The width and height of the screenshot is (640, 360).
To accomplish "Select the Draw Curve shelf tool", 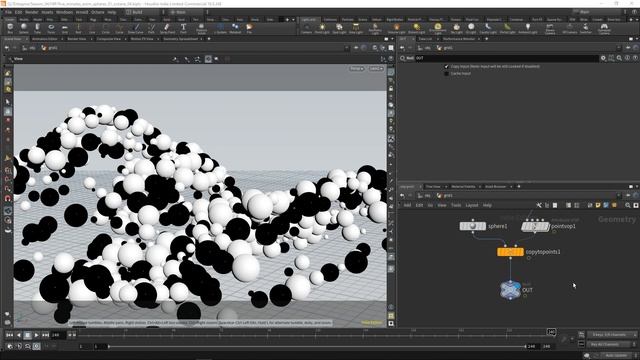I will pyautogui.click(x=136, y=28).
